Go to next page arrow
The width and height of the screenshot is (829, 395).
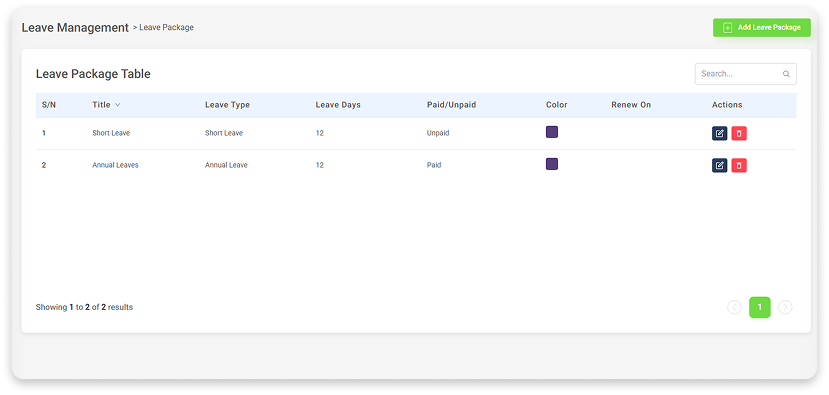point(785,307)
